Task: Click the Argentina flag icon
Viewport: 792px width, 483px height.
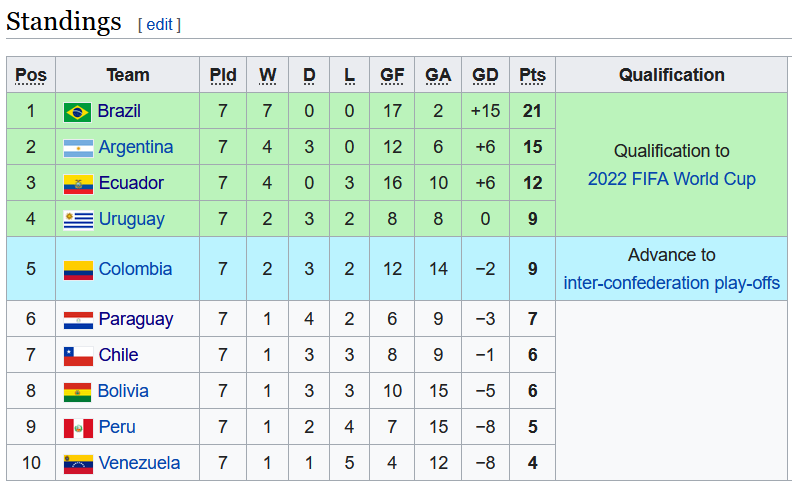Action: 78,148
